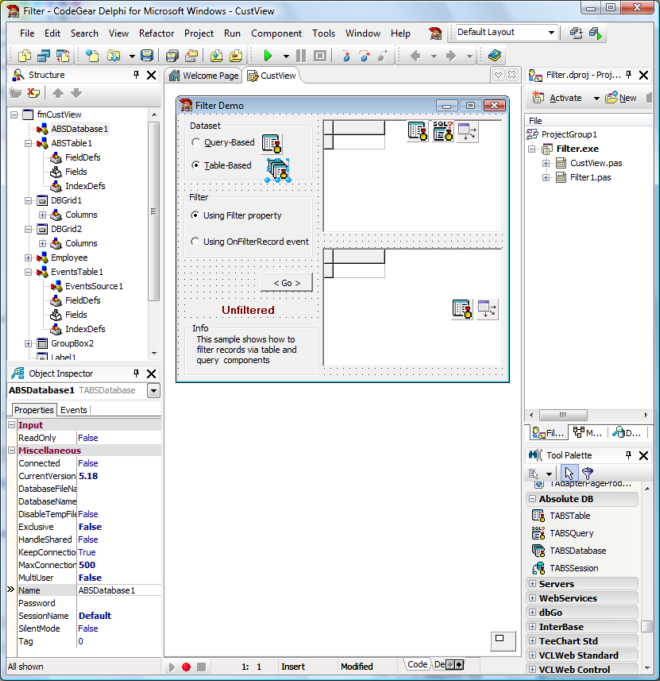Open the Default Layout dropdown
The image size is (660, 681).
(551, 32)
